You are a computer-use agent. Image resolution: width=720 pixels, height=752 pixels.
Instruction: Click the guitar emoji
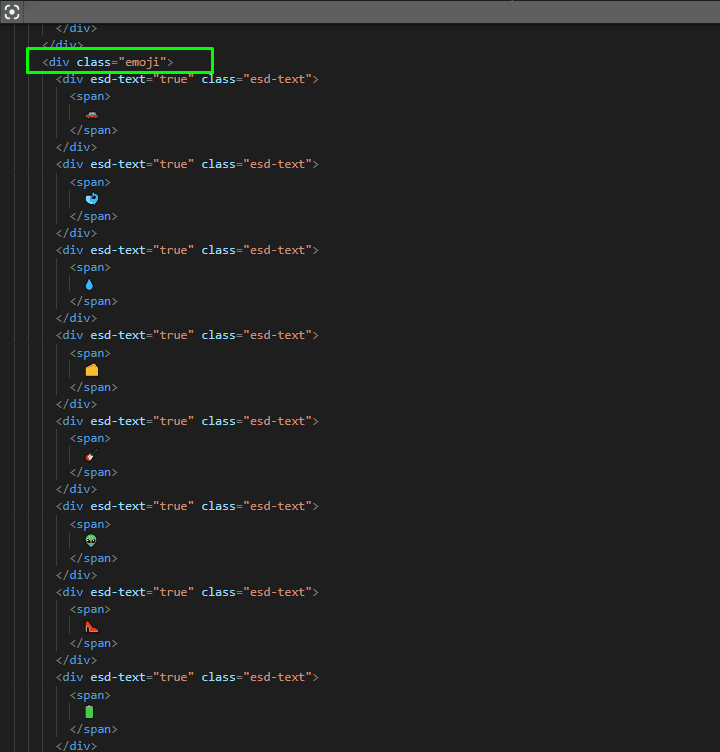[91, 455]
